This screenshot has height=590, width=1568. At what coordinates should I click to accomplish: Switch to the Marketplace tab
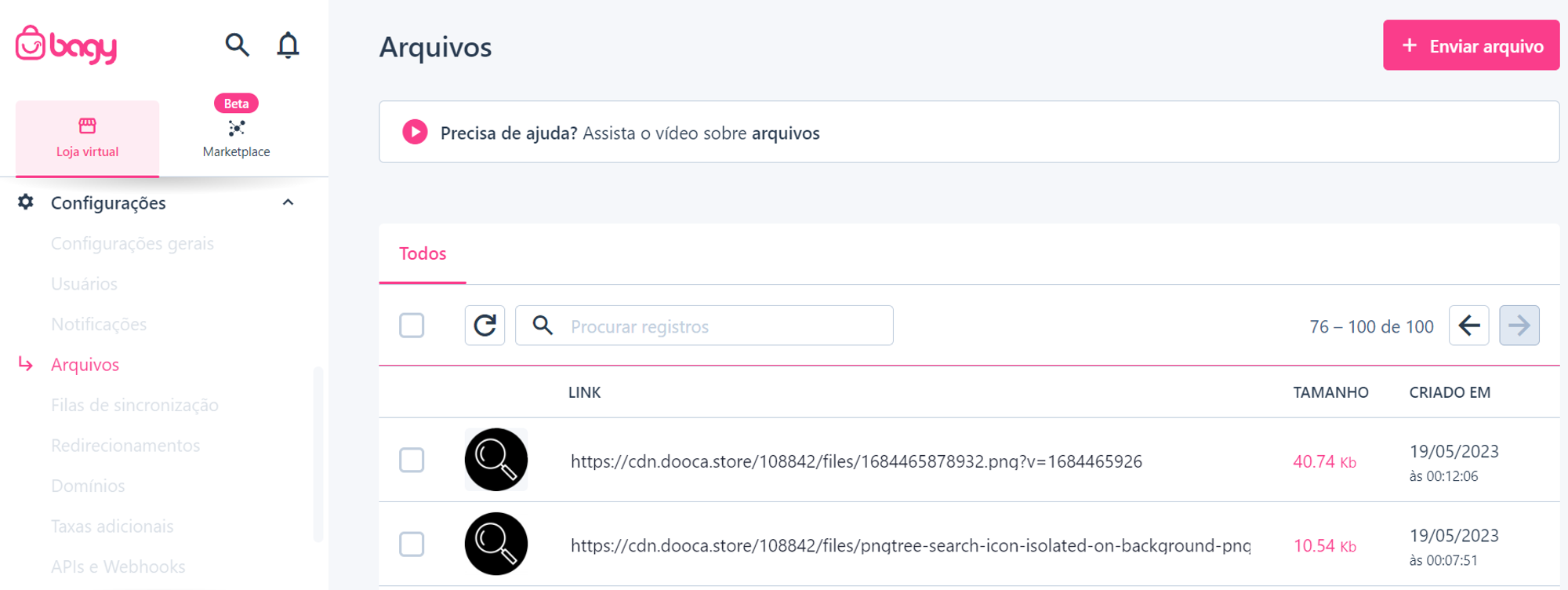(x=236, y=138)
